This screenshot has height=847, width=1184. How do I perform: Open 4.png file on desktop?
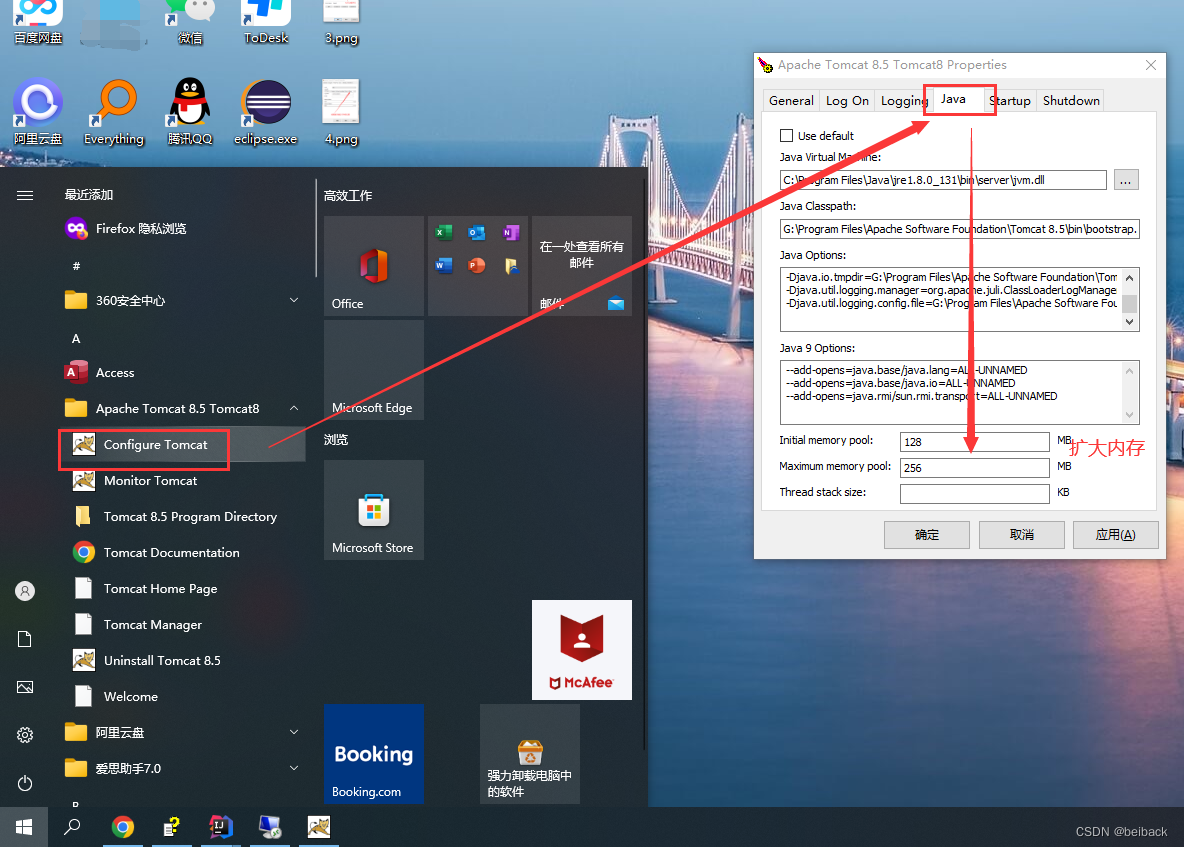341,112
